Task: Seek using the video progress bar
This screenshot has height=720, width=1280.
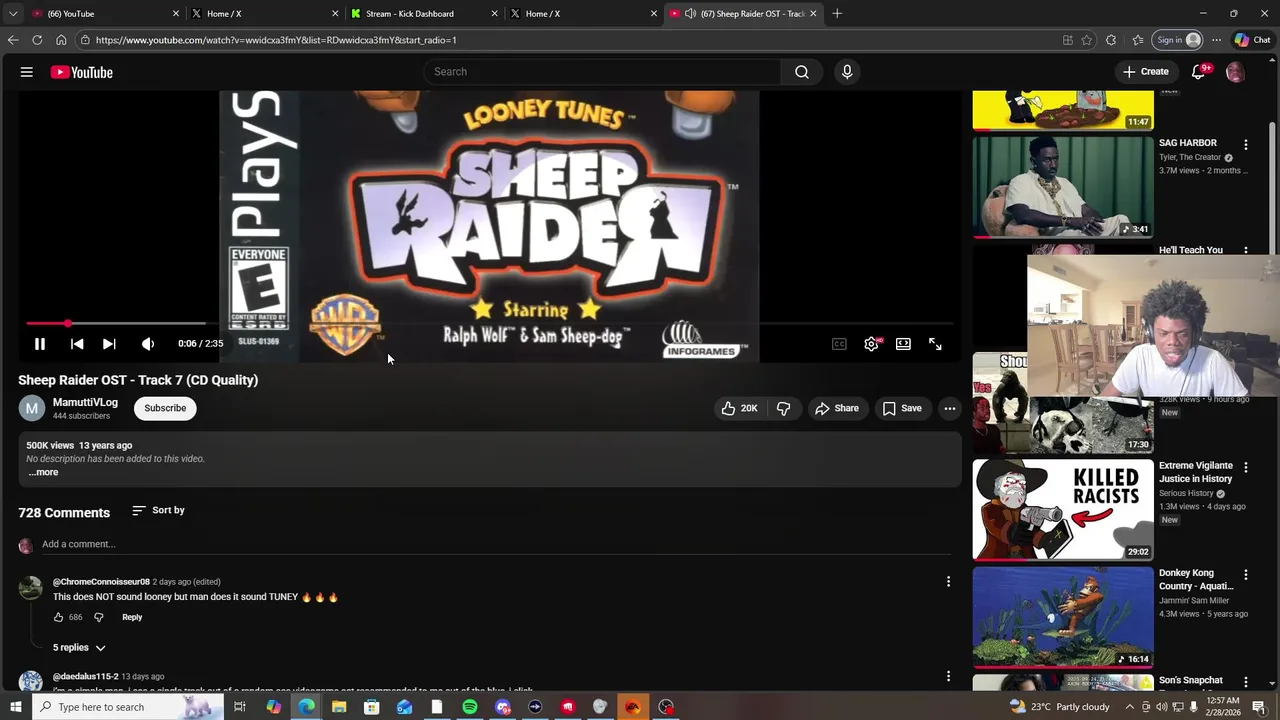Action: [x=490, y=324]
